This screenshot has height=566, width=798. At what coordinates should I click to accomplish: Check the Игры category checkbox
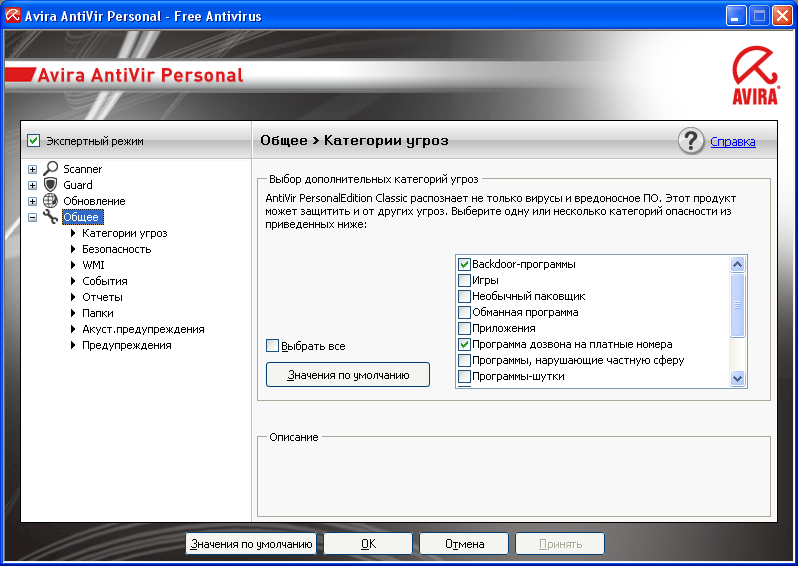464,280
